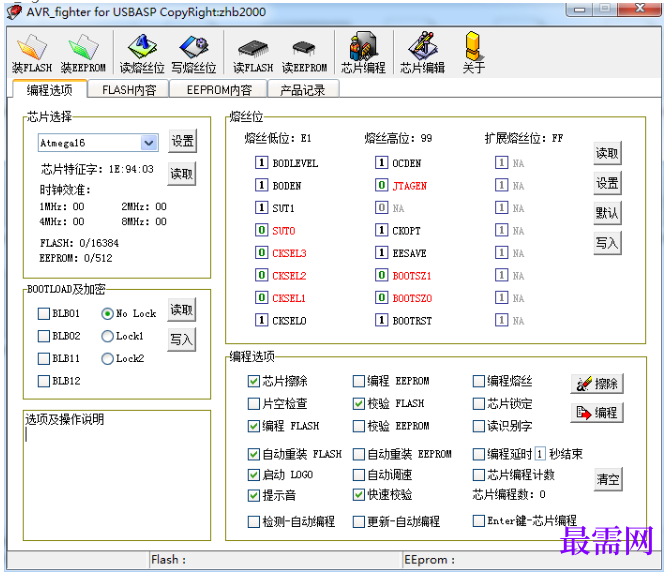The height and width of the screenshot is (572, 672).
Task: Toggle the SUT1 fuse bit
Action: [x=261, y=208]
